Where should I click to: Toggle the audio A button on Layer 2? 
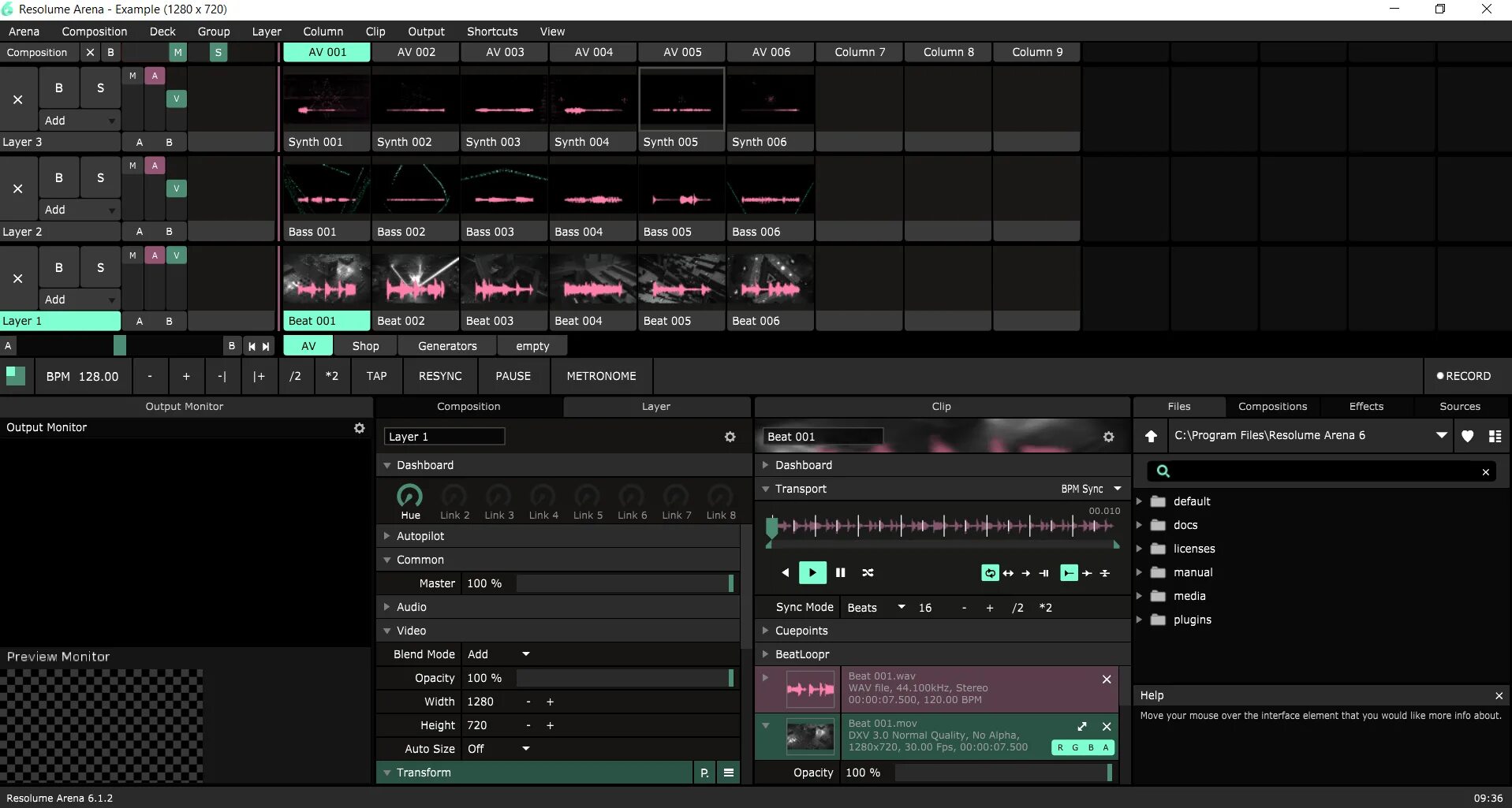(x=155, y=166)
